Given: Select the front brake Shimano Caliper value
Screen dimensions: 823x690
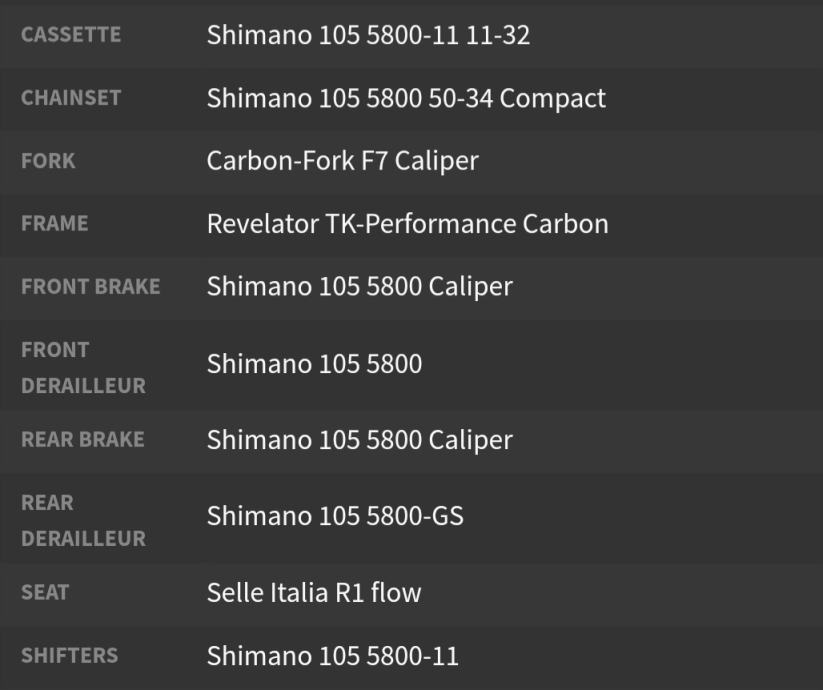Looking at the screenshot, I should (359, 286).
